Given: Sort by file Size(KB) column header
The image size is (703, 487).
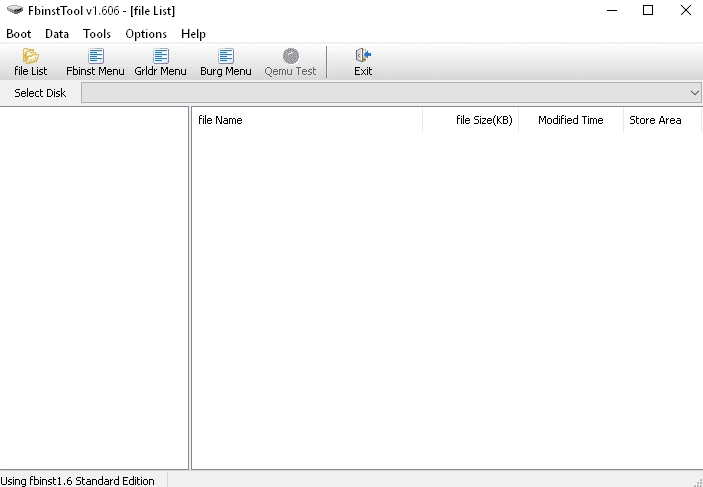Looking at the screenshot, I should click(470, 120).
